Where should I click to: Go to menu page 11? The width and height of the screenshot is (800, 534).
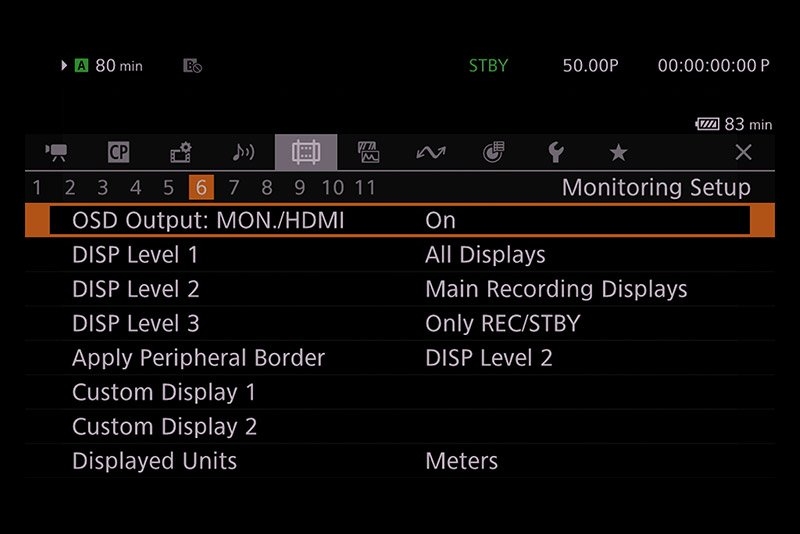tap(365, 188)
